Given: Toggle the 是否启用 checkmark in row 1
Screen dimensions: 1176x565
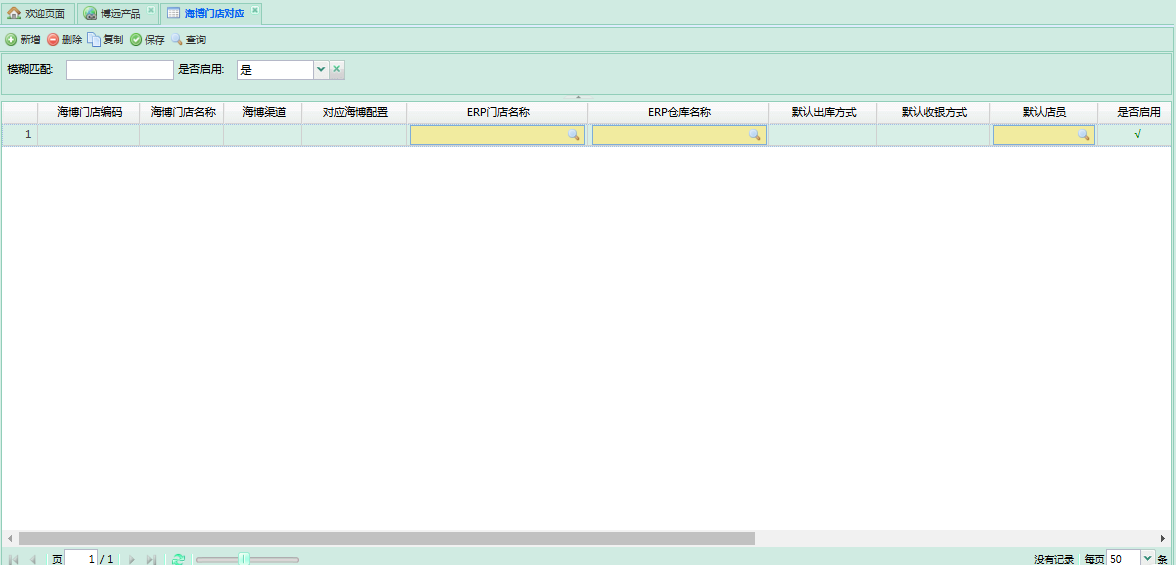Looking at the screenshot, I should (1137, 134).
